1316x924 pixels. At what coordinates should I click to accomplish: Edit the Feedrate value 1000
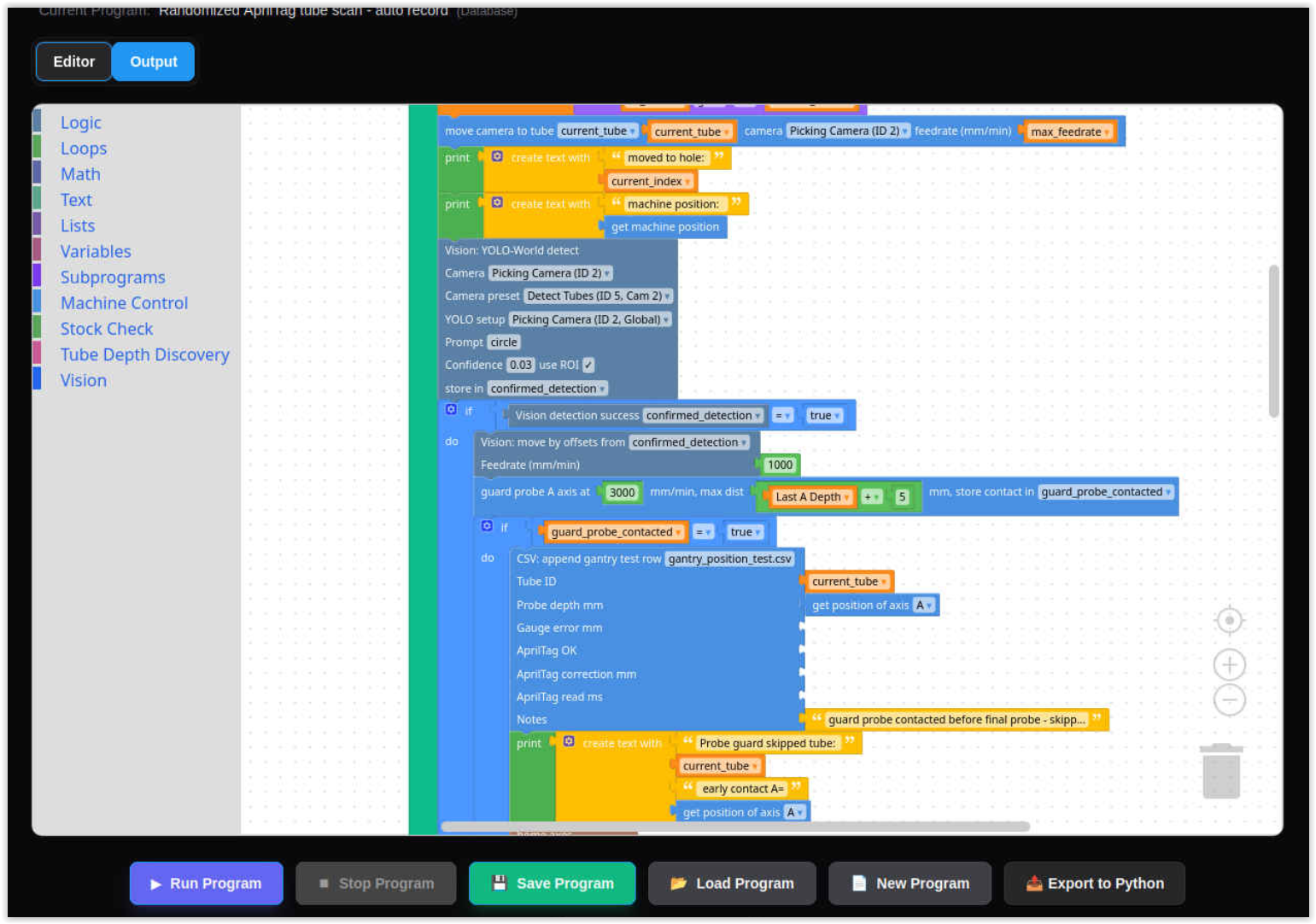pos(780,465)
